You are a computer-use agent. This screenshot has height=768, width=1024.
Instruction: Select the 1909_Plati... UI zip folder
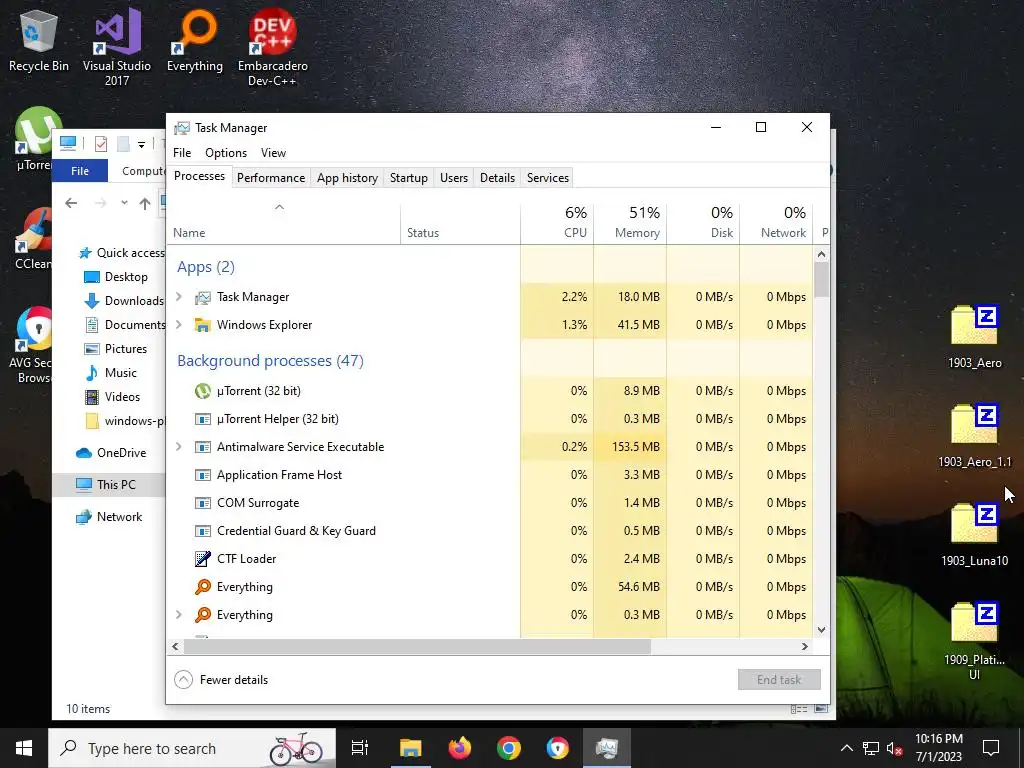pos(974,641)
